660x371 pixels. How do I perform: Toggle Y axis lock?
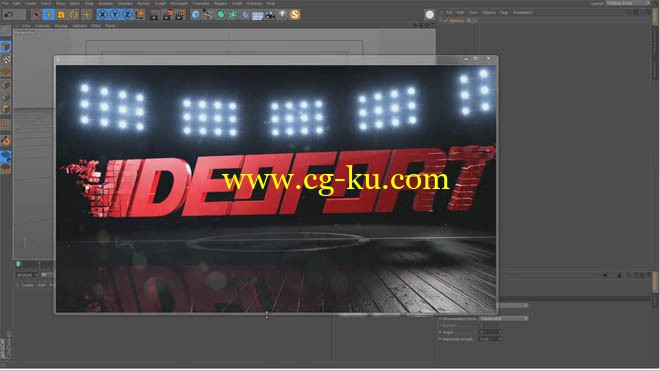coord(114,15)
